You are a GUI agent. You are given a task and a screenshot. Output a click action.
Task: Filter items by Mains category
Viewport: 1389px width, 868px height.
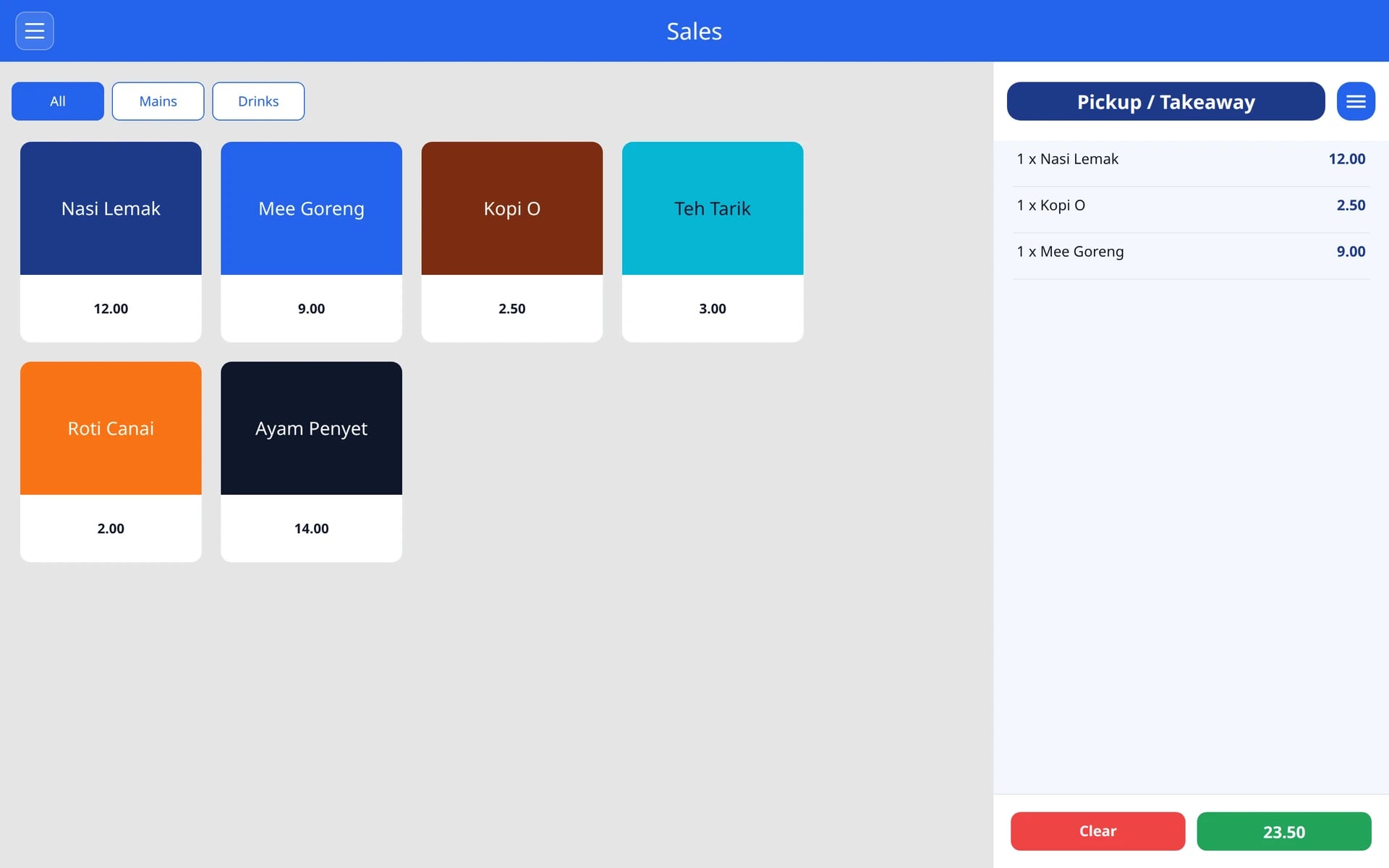(x=158, y=101)
